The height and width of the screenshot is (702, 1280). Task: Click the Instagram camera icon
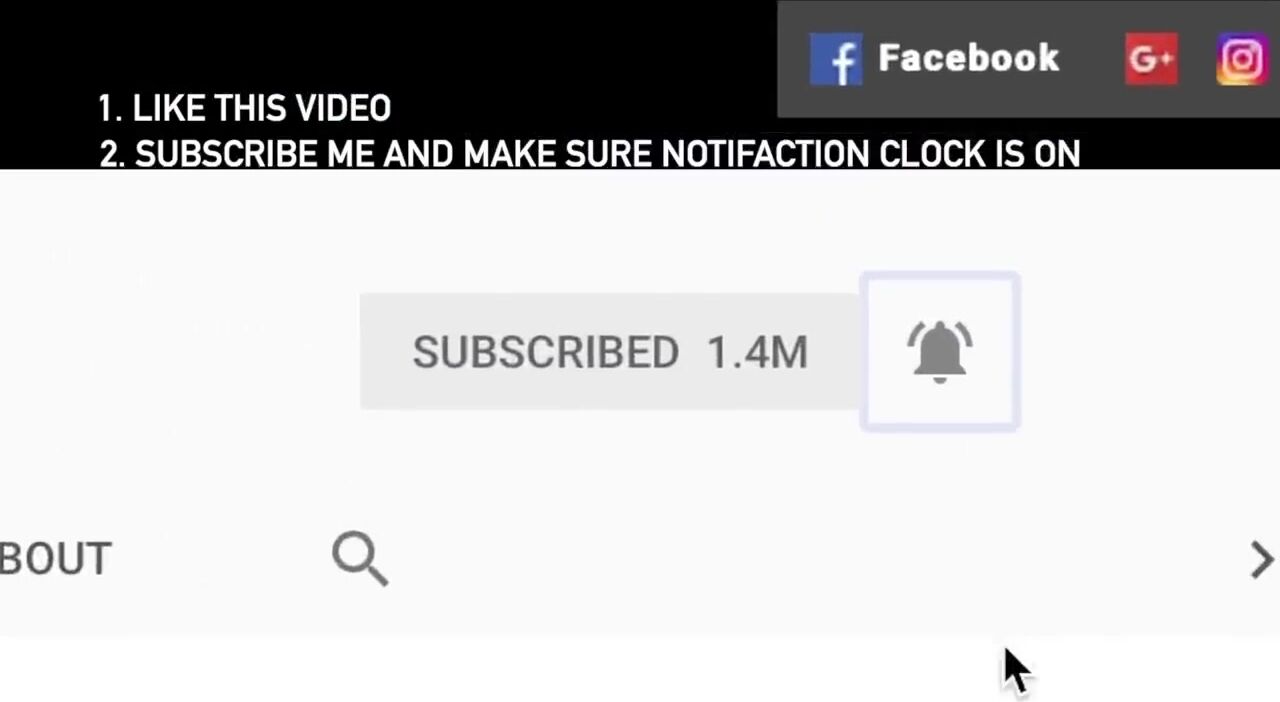1242,59
